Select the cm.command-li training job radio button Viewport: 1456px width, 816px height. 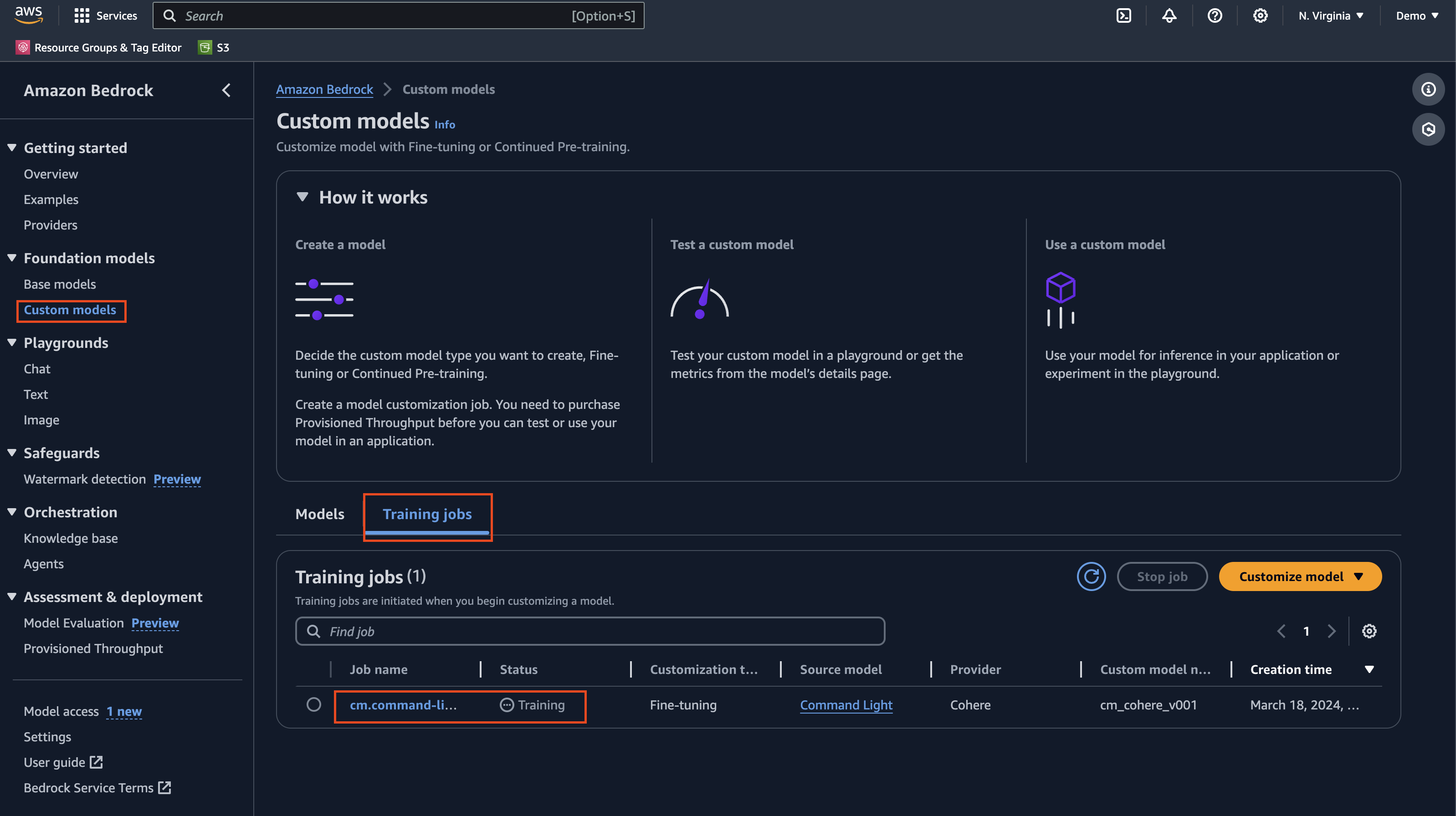[x=314, y=705]
